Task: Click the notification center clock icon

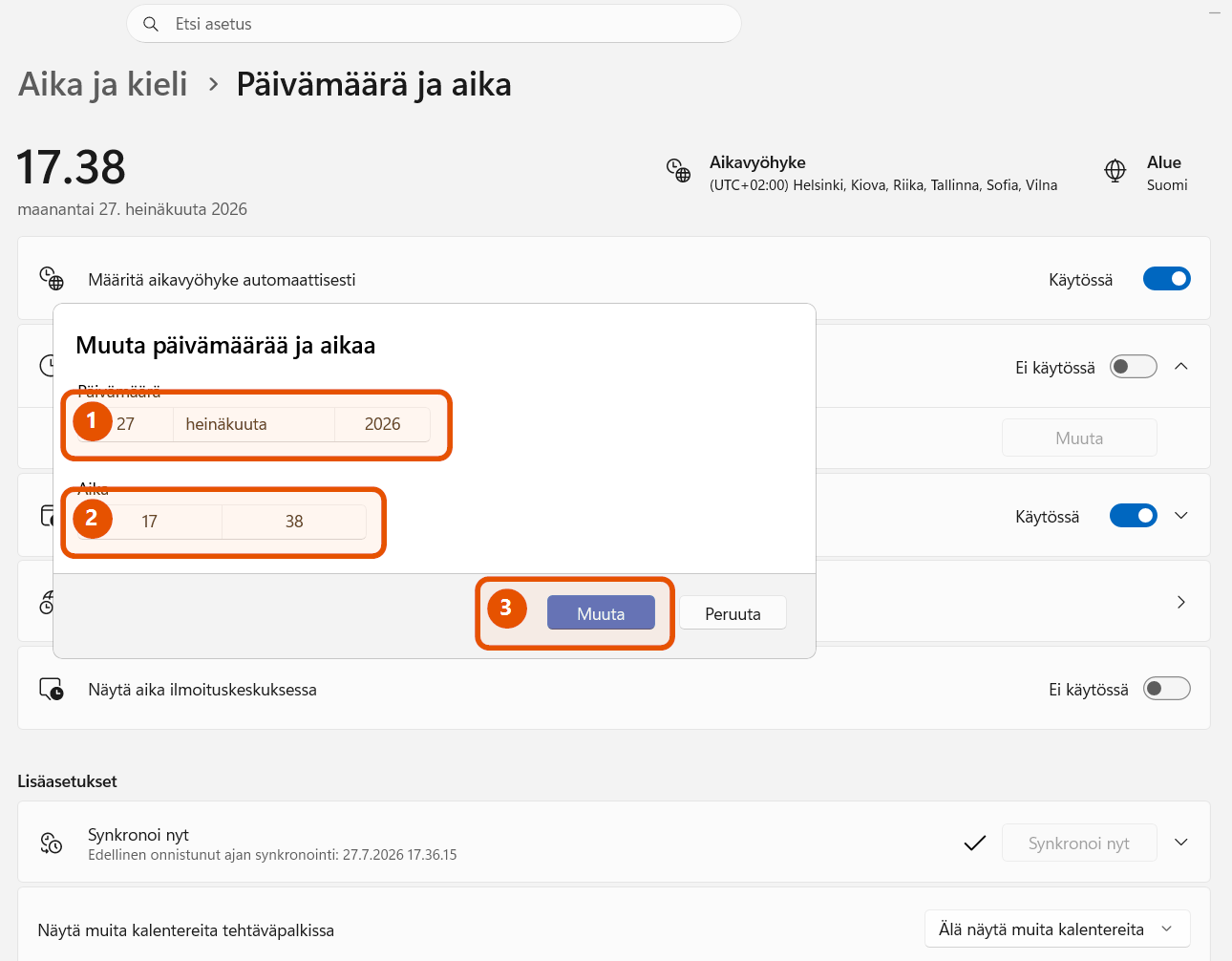Action: click(x=52, y=689)
